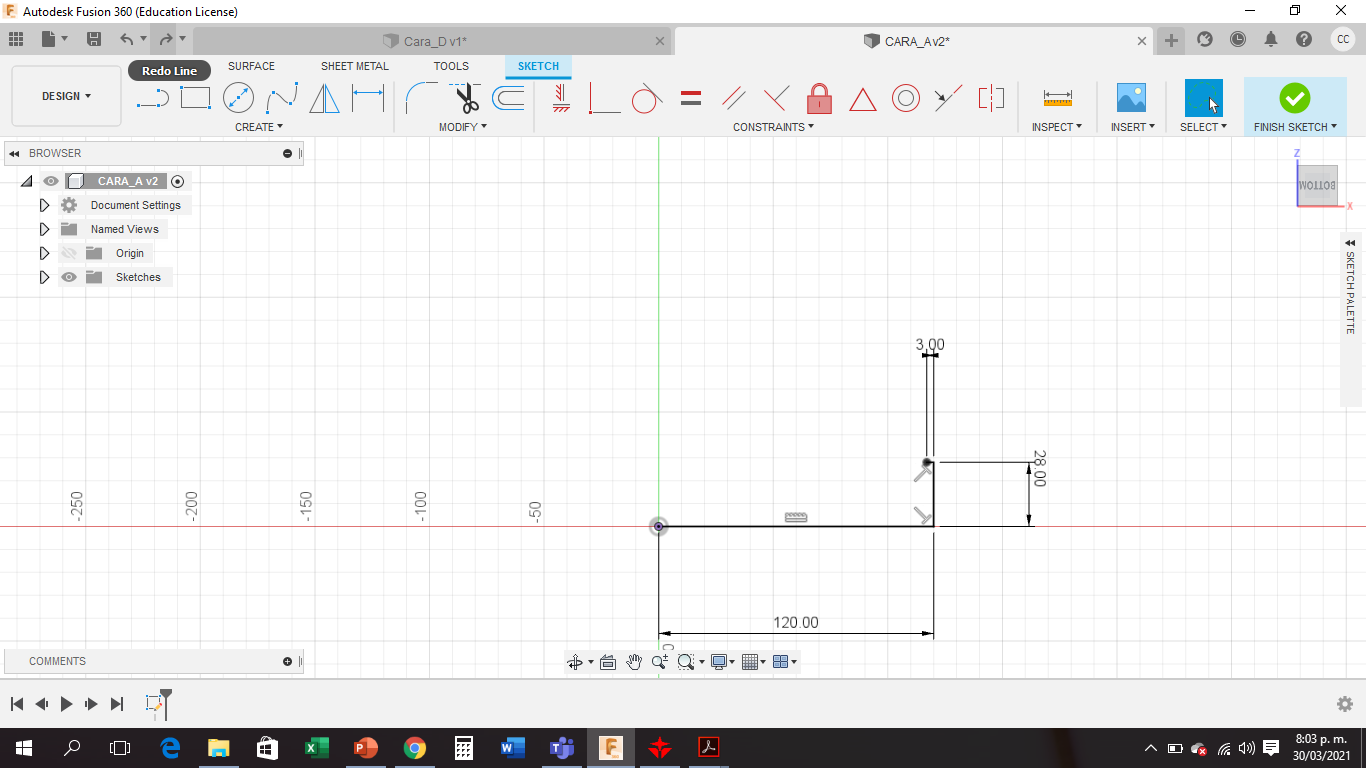Open the MODIFY dropdown menu
This screenshot has width=1366, height=768.
[463, 127]
